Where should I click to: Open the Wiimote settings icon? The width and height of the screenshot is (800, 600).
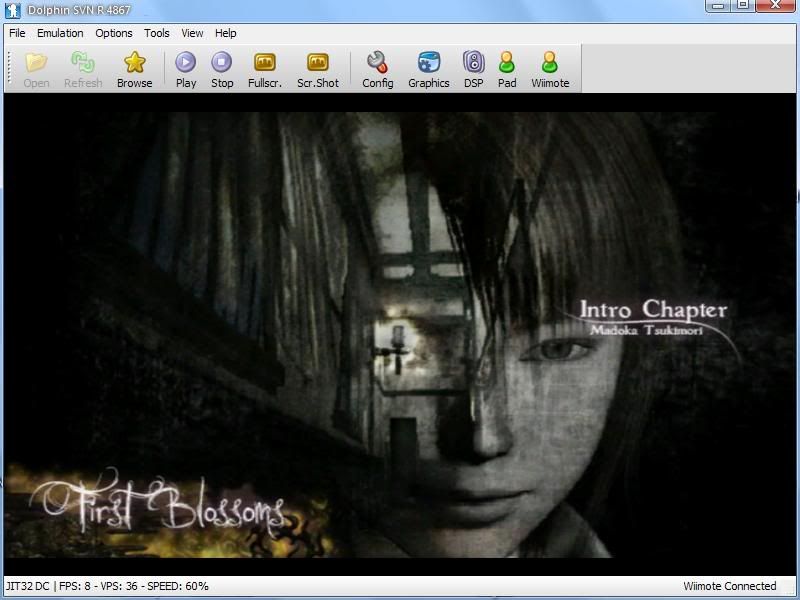(549, 62)
